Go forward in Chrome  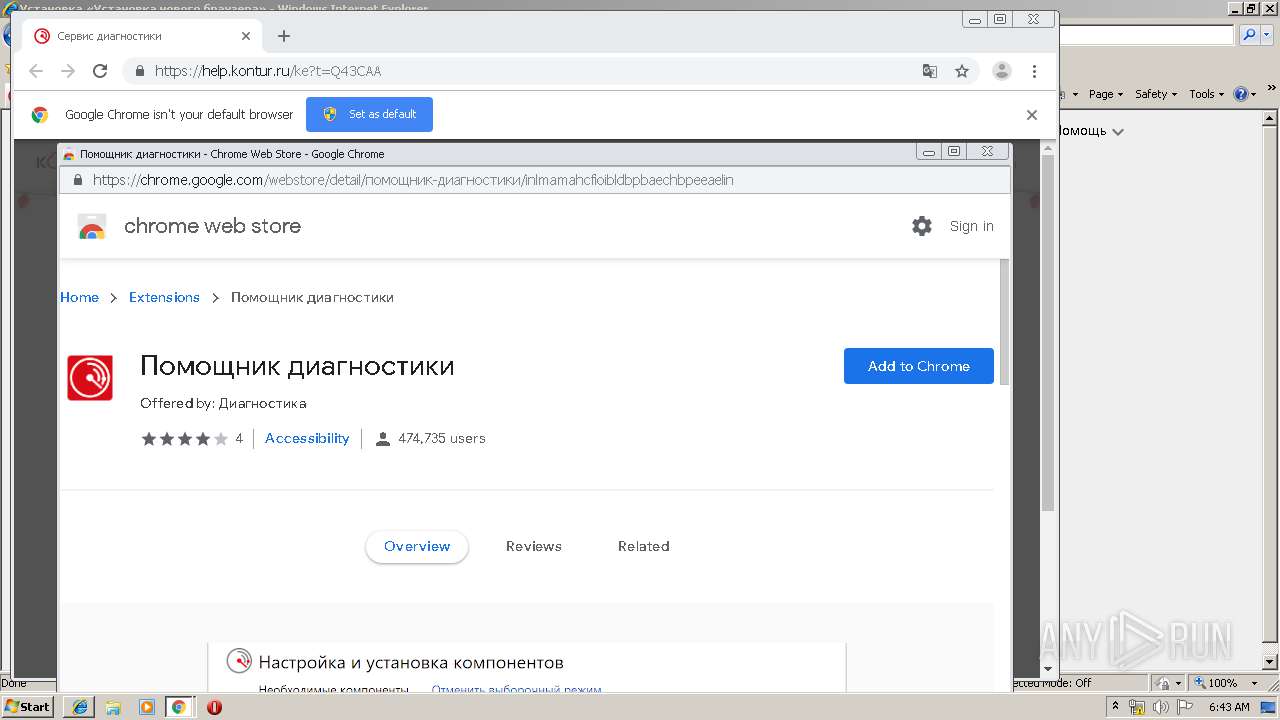[x=68, y=71]
